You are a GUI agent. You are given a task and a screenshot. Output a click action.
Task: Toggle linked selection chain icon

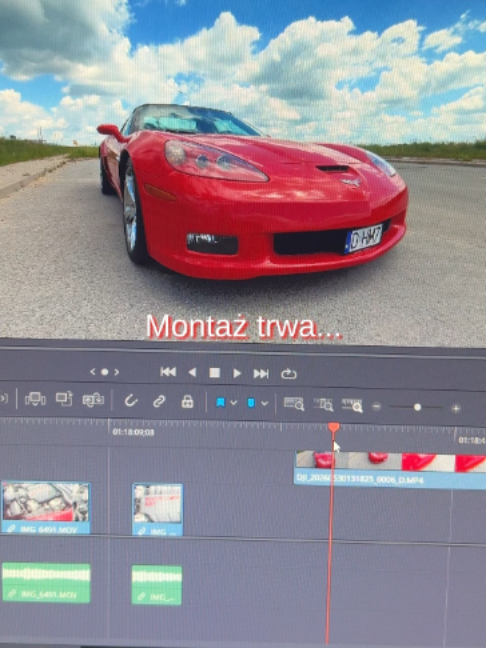159,401
